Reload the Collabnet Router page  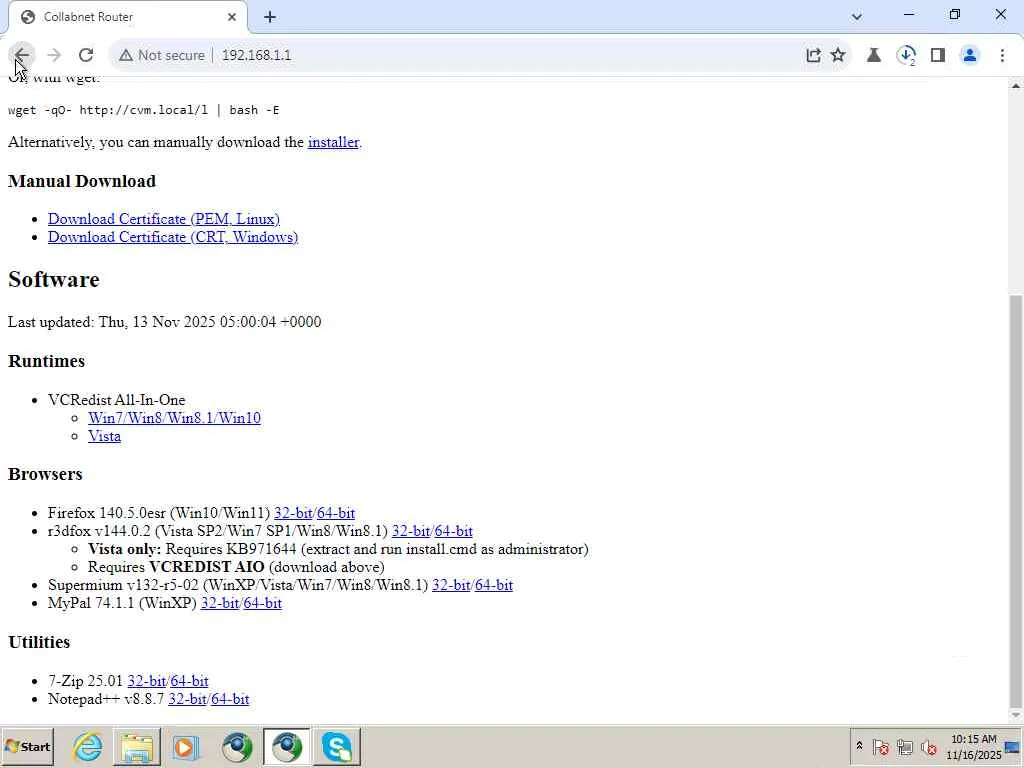coord(86,56)
